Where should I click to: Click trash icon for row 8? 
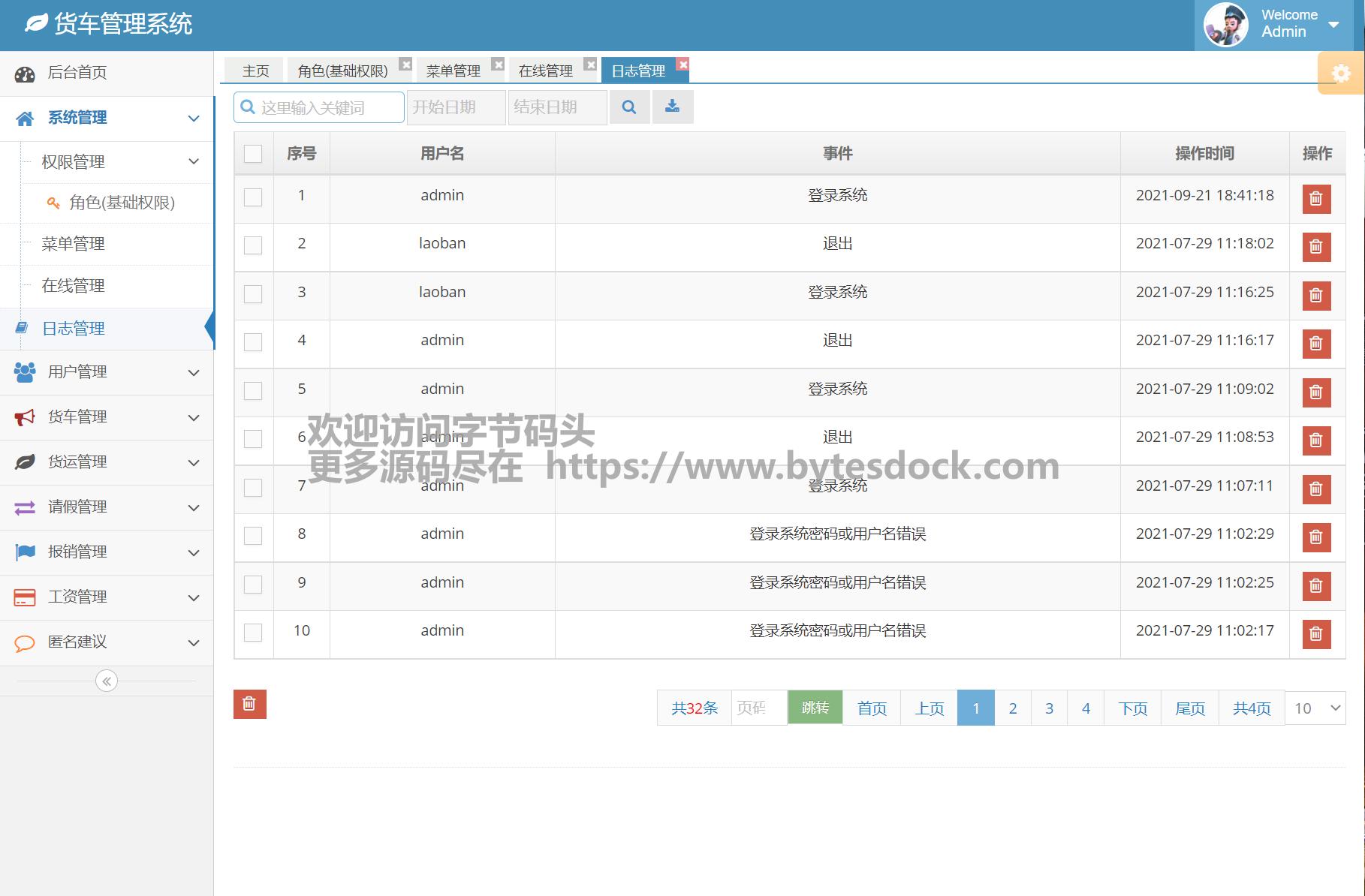(x=1315, y=537)
